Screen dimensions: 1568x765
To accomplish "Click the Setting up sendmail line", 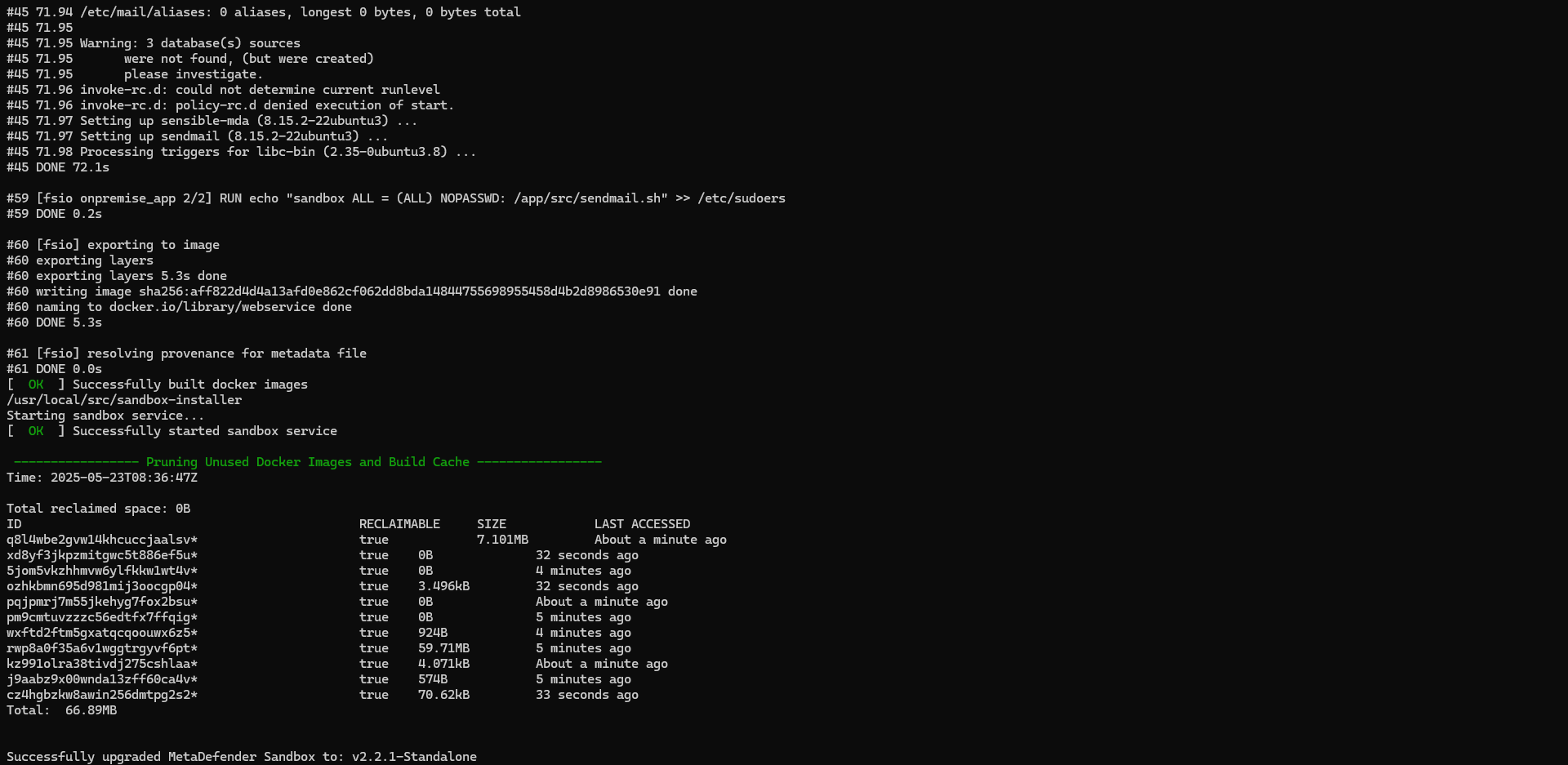I will point(198,136).
